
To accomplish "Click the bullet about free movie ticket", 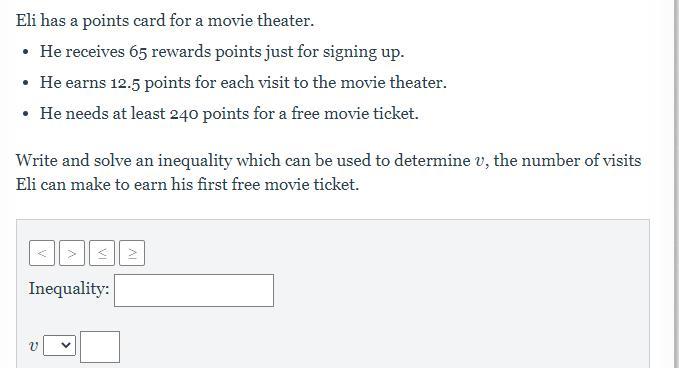I will [x=229, y=113].
